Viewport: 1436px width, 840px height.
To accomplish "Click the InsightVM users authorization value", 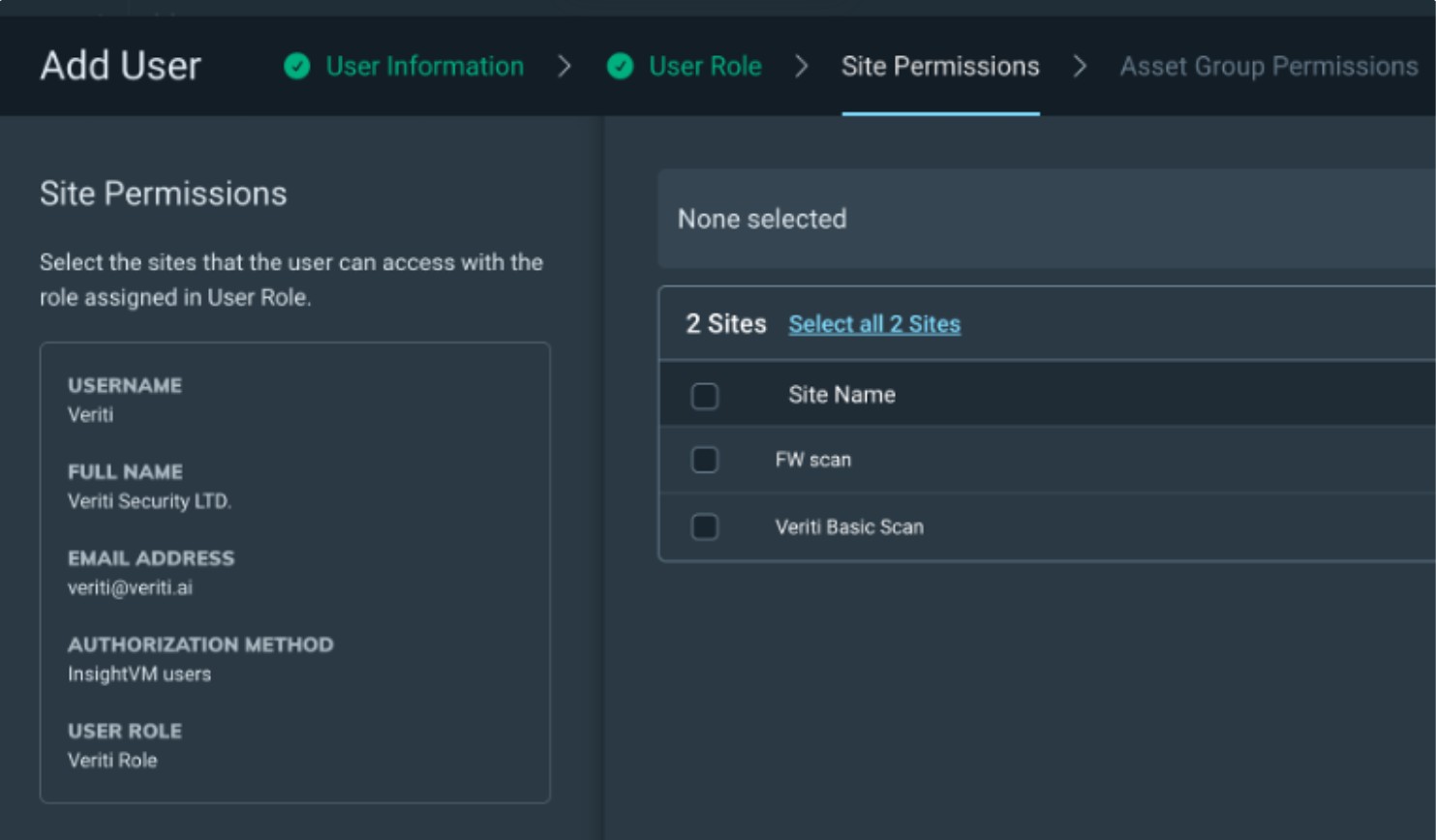I will [x=139, y=674].
